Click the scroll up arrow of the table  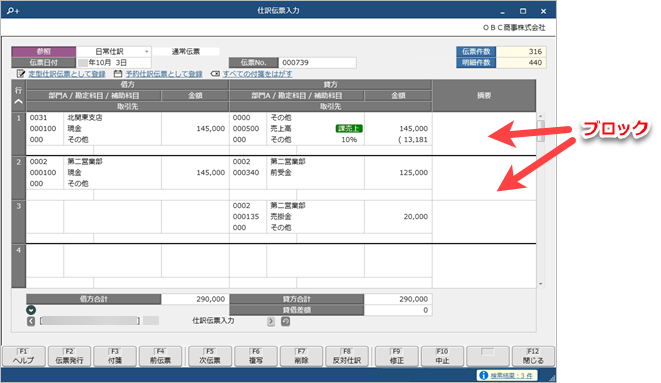pyautogui.click(x=540, y=116)
